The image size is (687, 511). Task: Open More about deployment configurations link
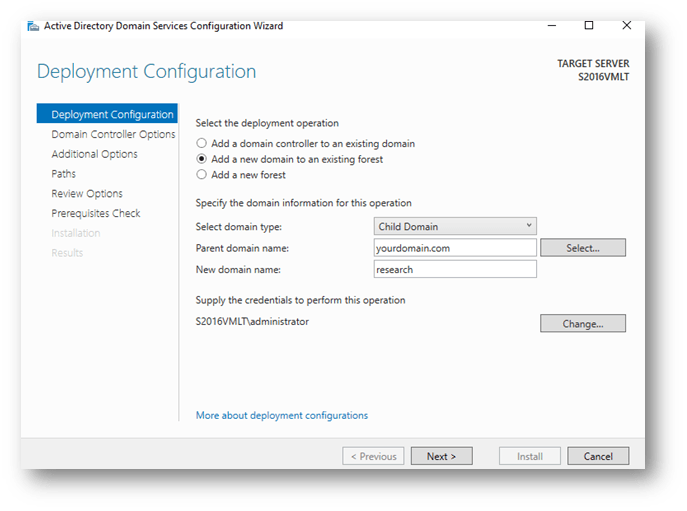pyautogui.click(x=282, y=415)
